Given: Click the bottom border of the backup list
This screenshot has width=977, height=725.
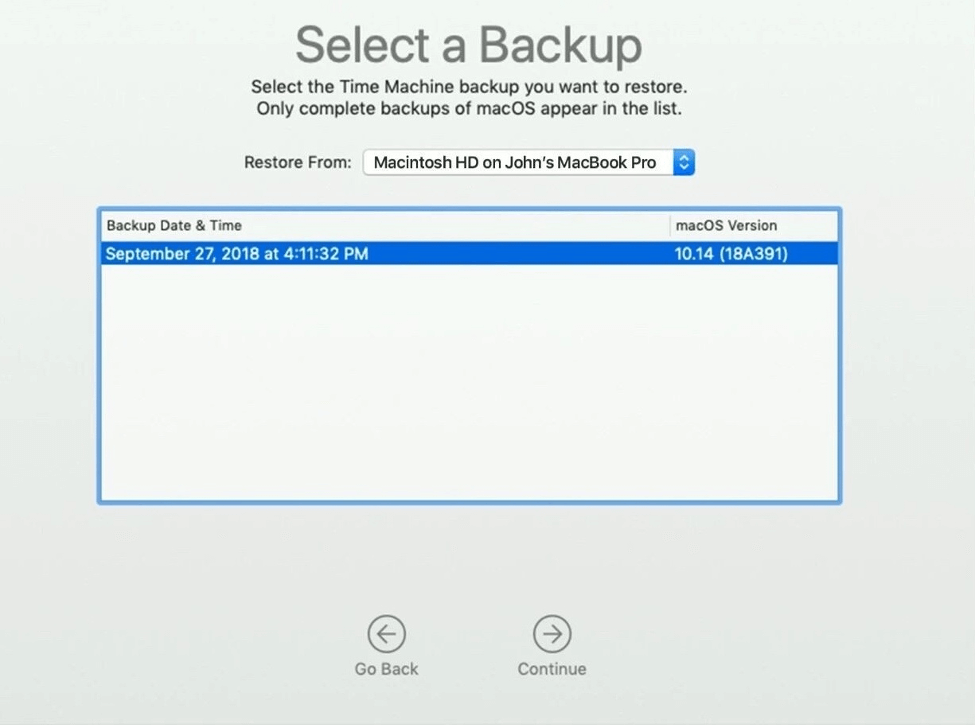Looking at the screenshot, I should coord(468,502).
